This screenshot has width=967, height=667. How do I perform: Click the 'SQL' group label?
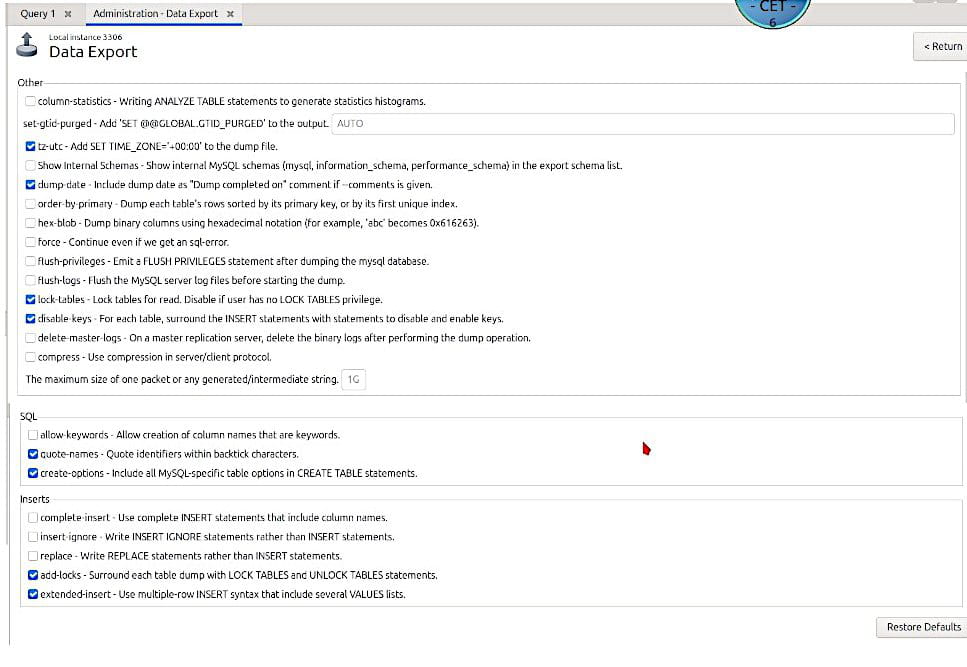point(28,416)
